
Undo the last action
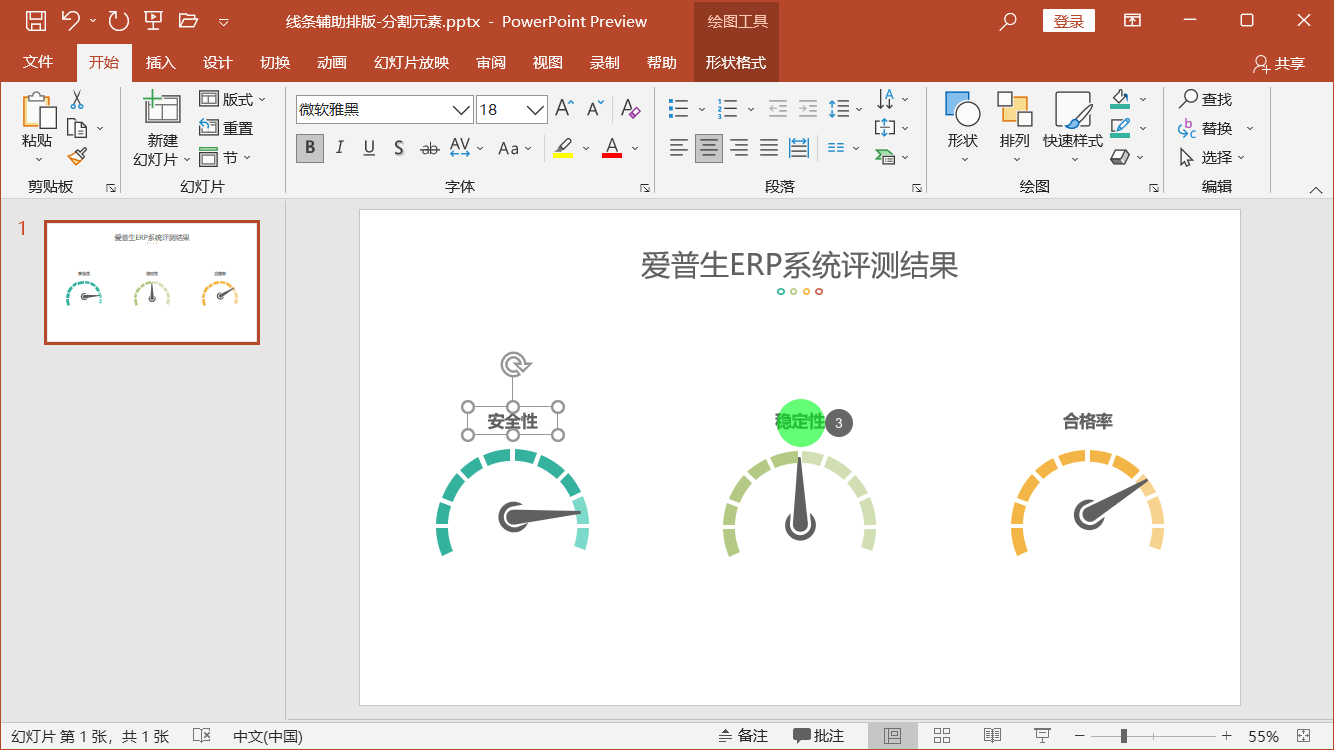point(70,21)
